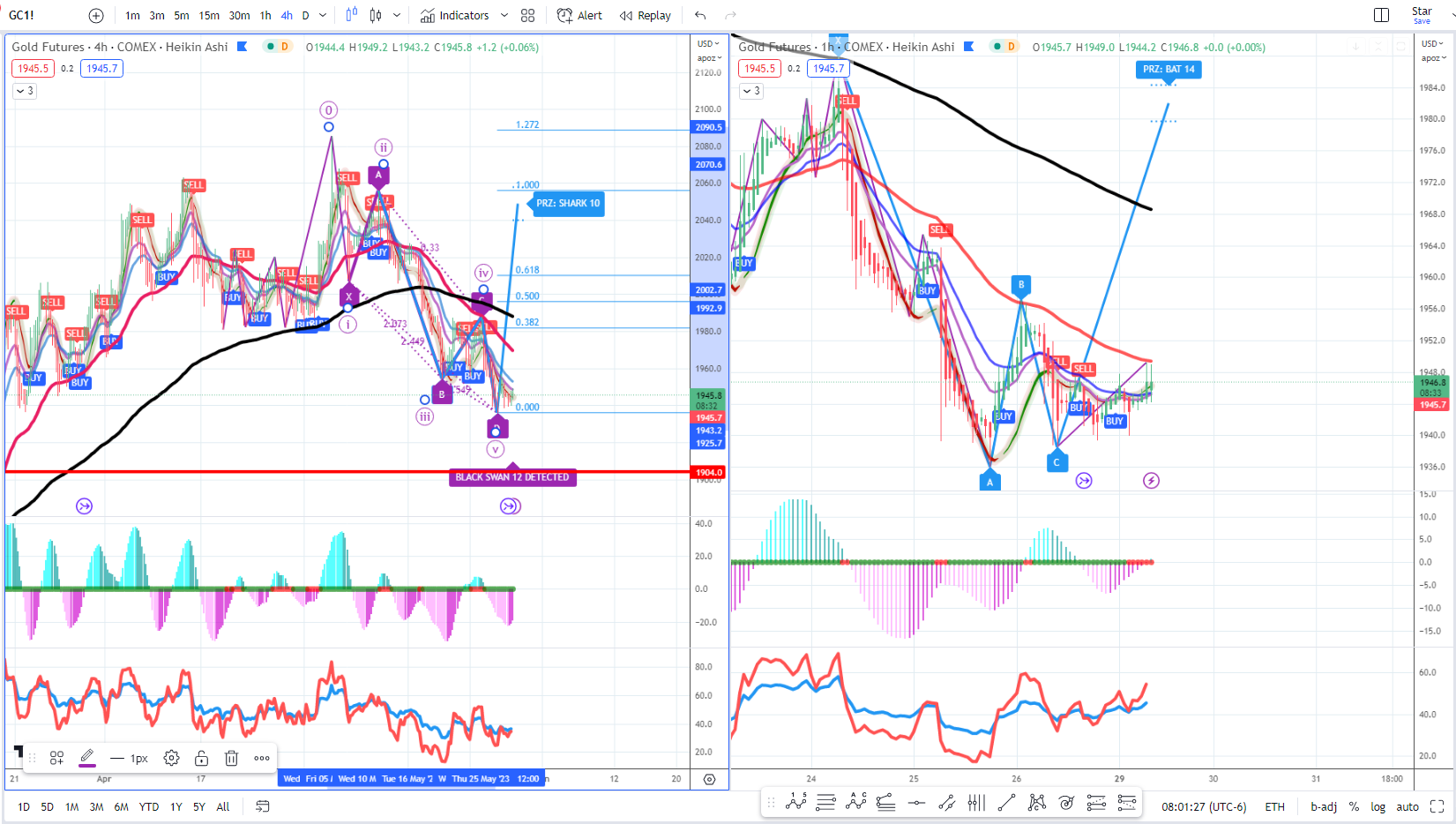This screenshot has width=1456, height=824.
Task: Toggle the lock on the selected drawing
Action: tap(202, 758)
